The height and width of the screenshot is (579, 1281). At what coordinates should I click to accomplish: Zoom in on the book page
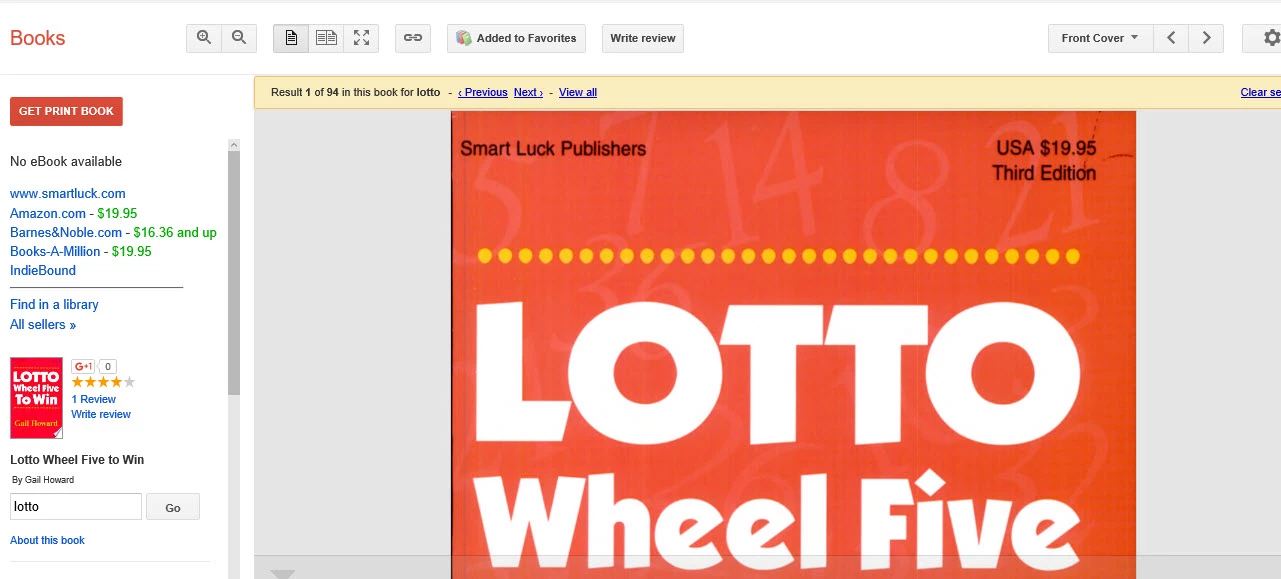click(x=204, y=38)
